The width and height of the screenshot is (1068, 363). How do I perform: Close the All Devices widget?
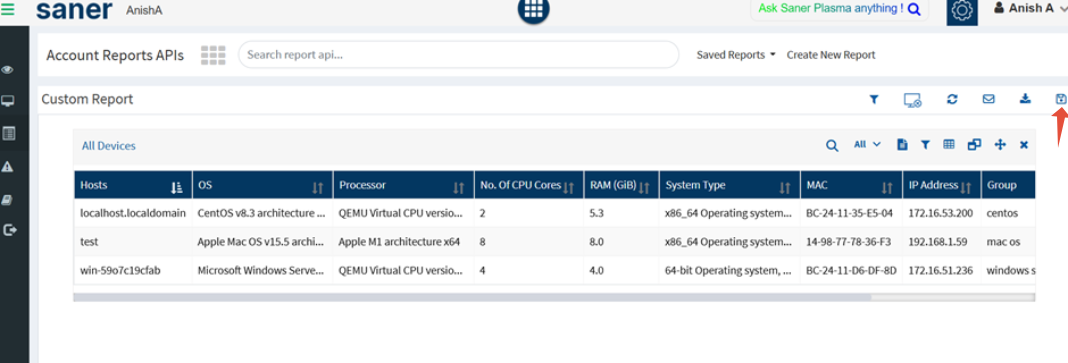pyautogui.click(x=1023, y=144)
